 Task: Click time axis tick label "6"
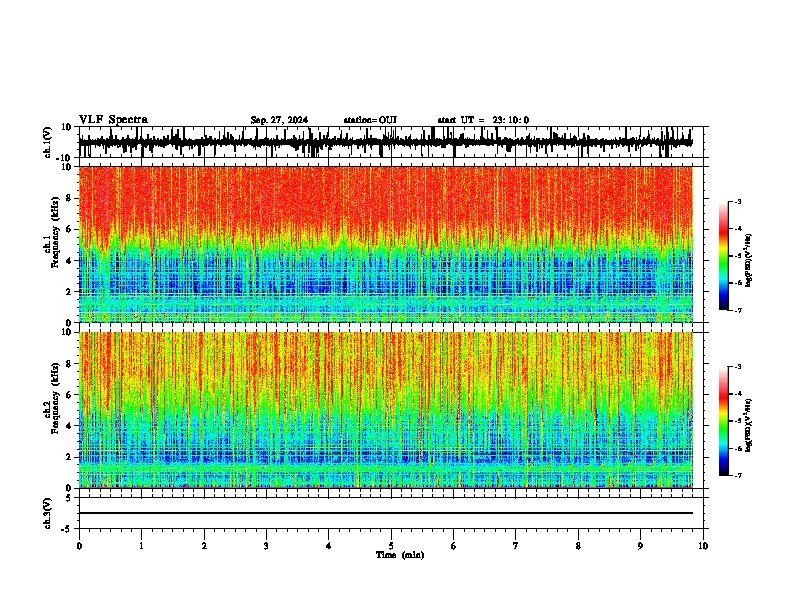click(454, 546)
